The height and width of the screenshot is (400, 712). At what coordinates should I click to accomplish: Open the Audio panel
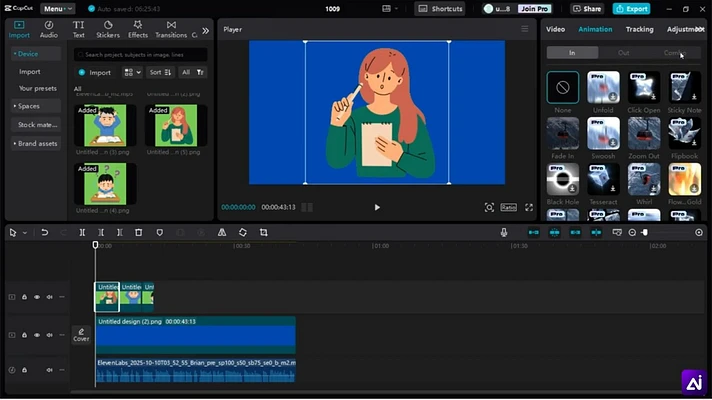[x=49, y=29]
